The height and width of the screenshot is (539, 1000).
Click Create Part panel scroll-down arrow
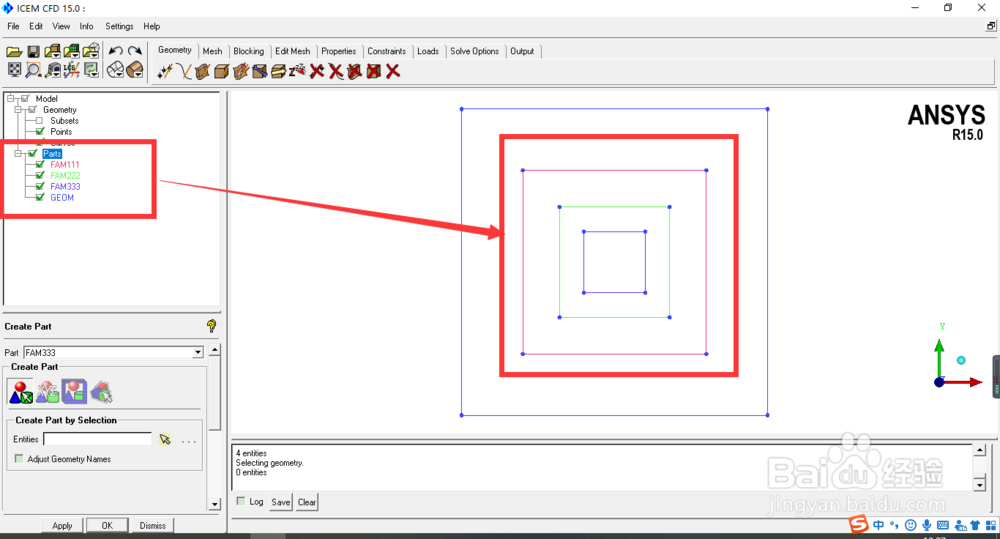[x=215, y=504]
